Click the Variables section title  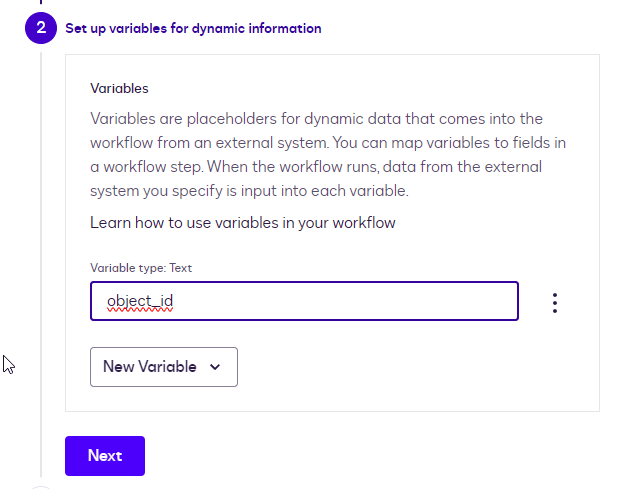coord(119,89)
